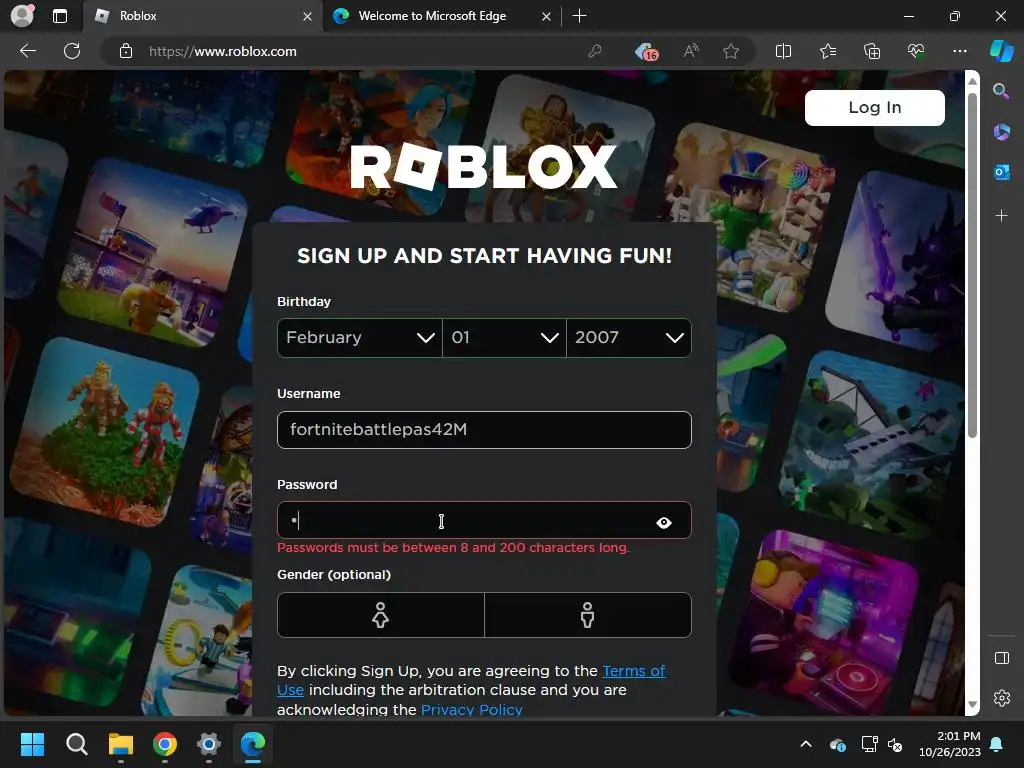Open Windows Start menu
1024x768 pixels.
tap(32, 744)
